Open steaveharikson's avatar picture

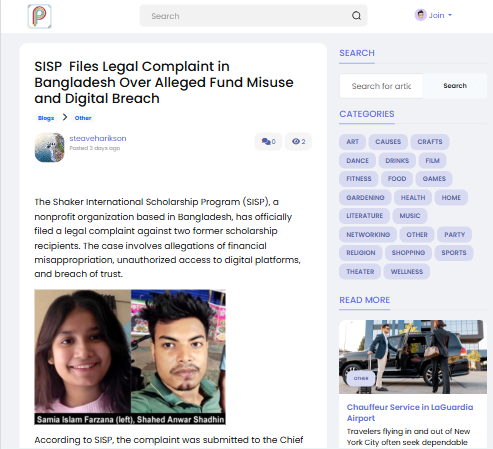49,147
